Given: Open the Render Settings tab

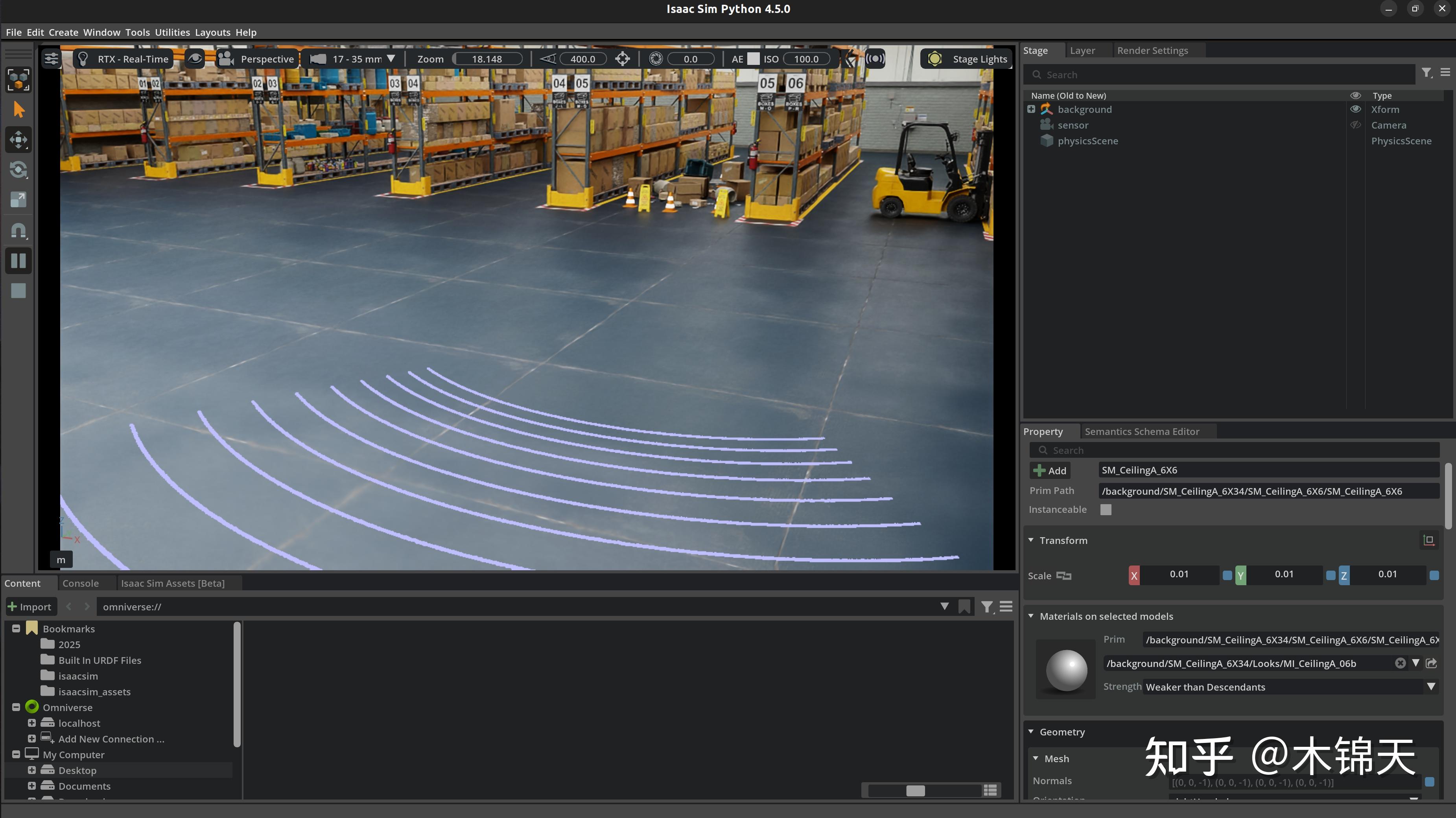Looking at the screenshot, I should click(x=1152, y=50).
